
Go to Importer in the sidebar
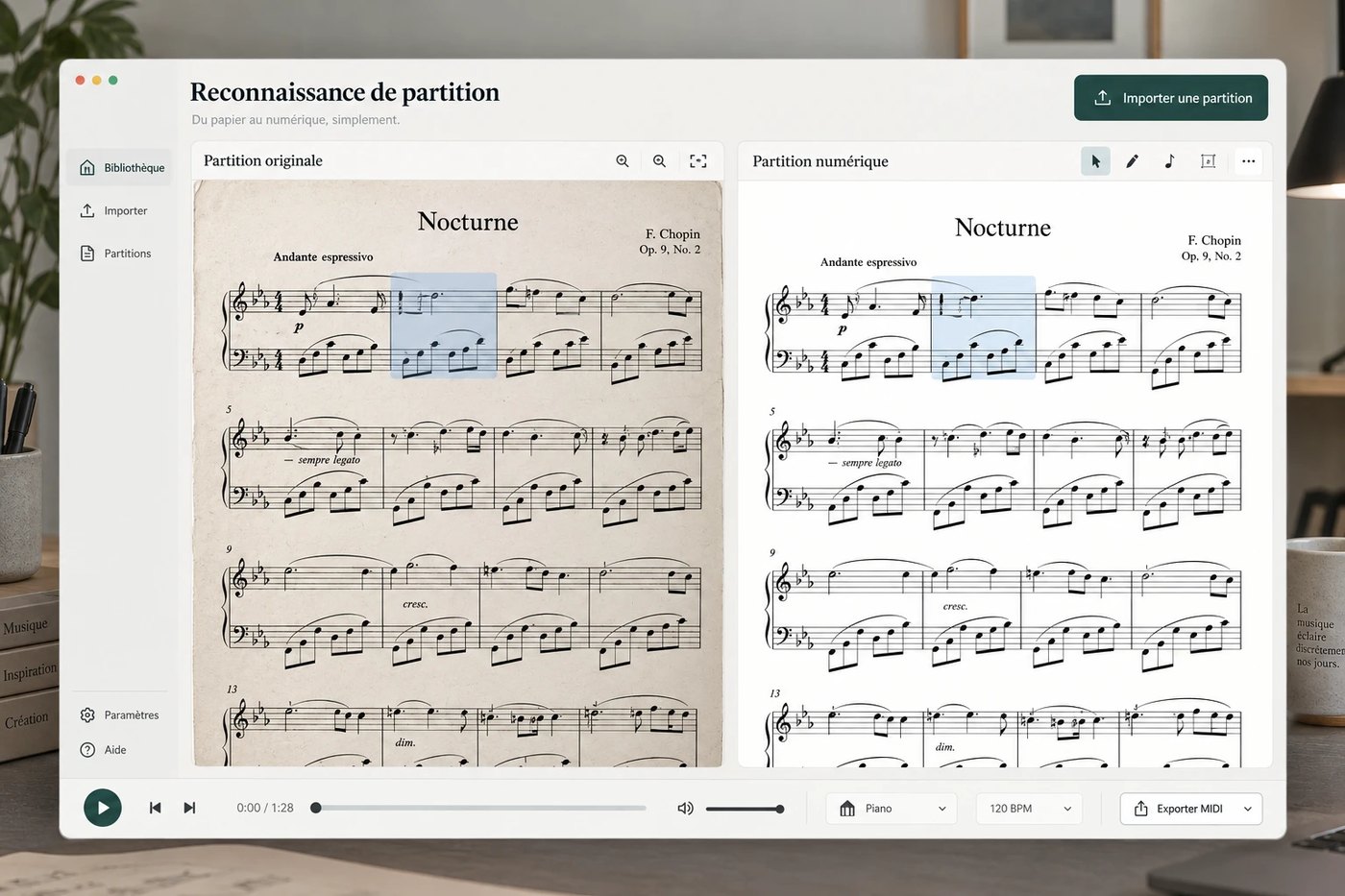tap(114, 210)
